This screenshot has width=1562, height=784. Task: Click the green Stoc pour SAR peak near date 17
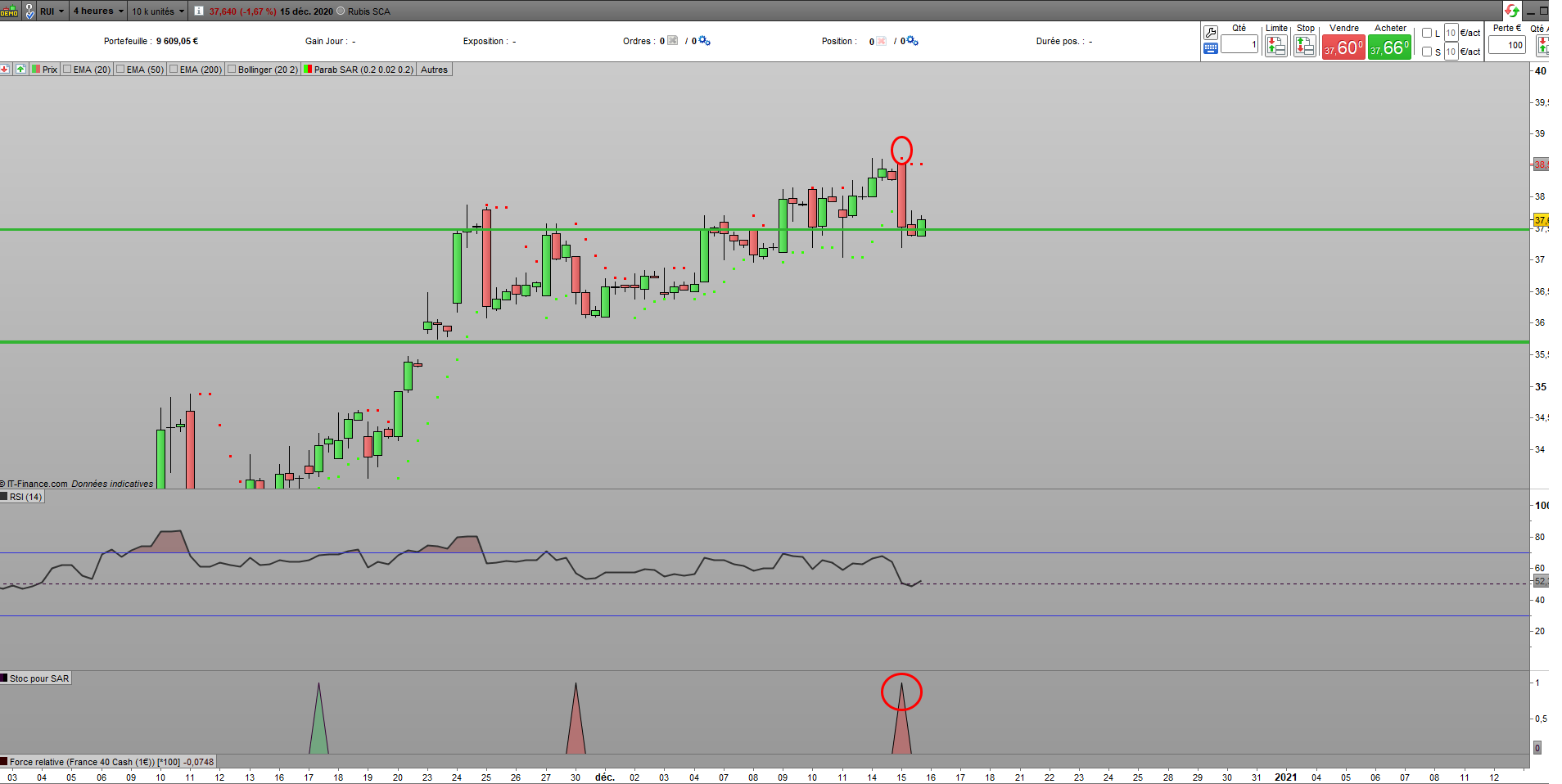tap(318, 718)
